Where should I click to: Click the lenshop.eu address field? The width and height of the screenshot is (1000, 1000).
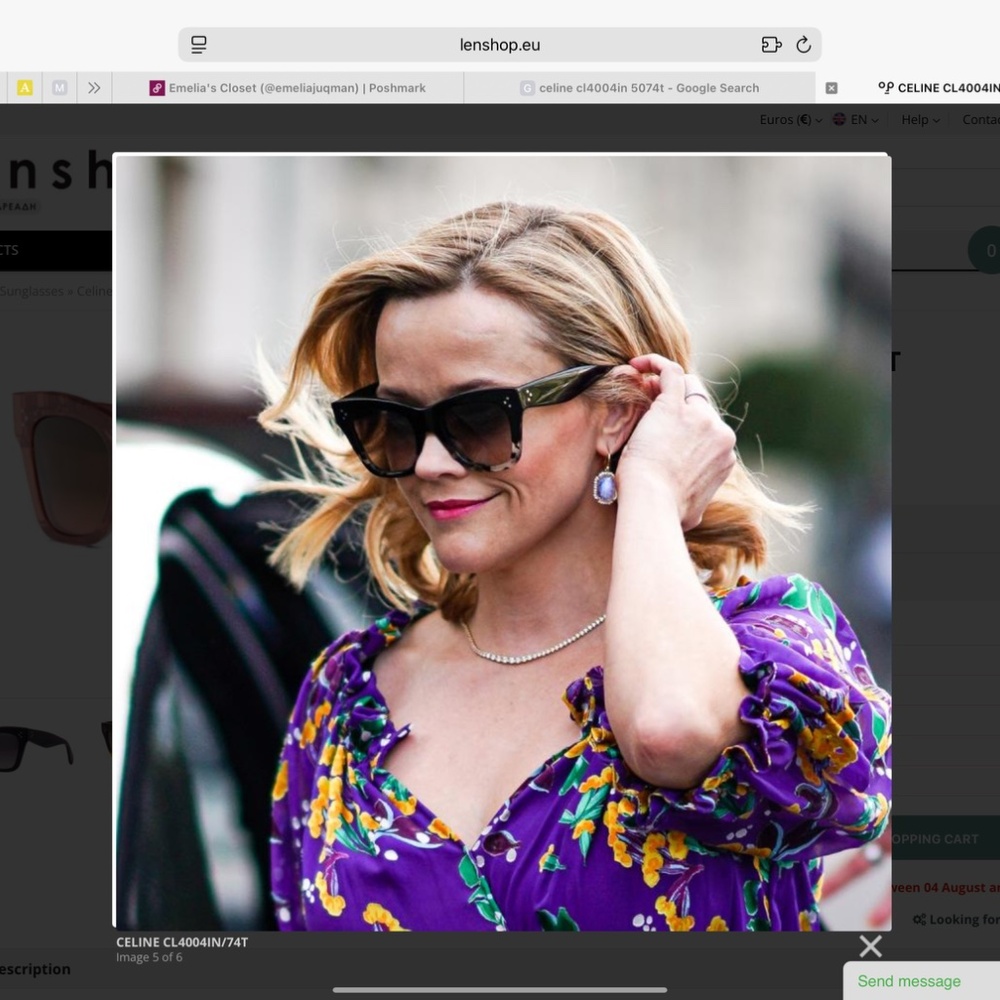[x=499, y=45]
